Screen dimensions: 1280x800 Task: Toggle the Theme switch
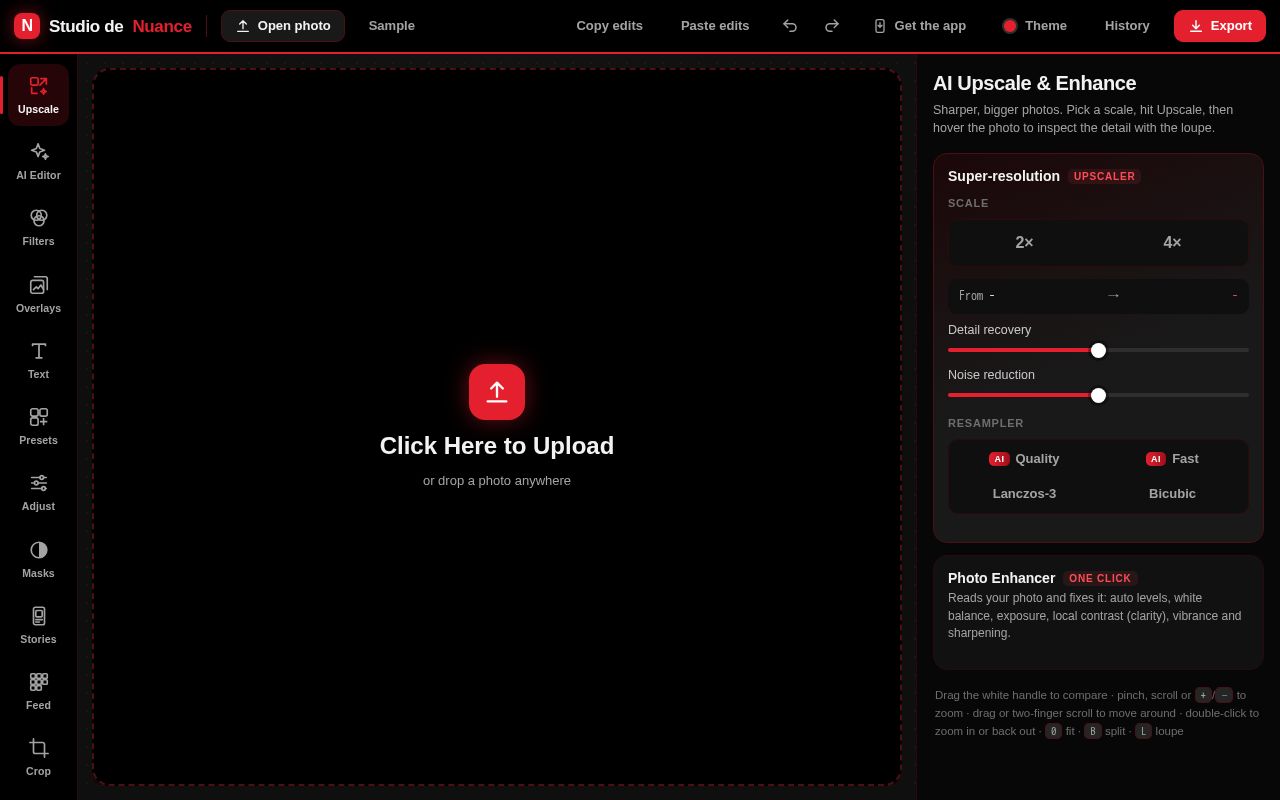(1035, 26)
